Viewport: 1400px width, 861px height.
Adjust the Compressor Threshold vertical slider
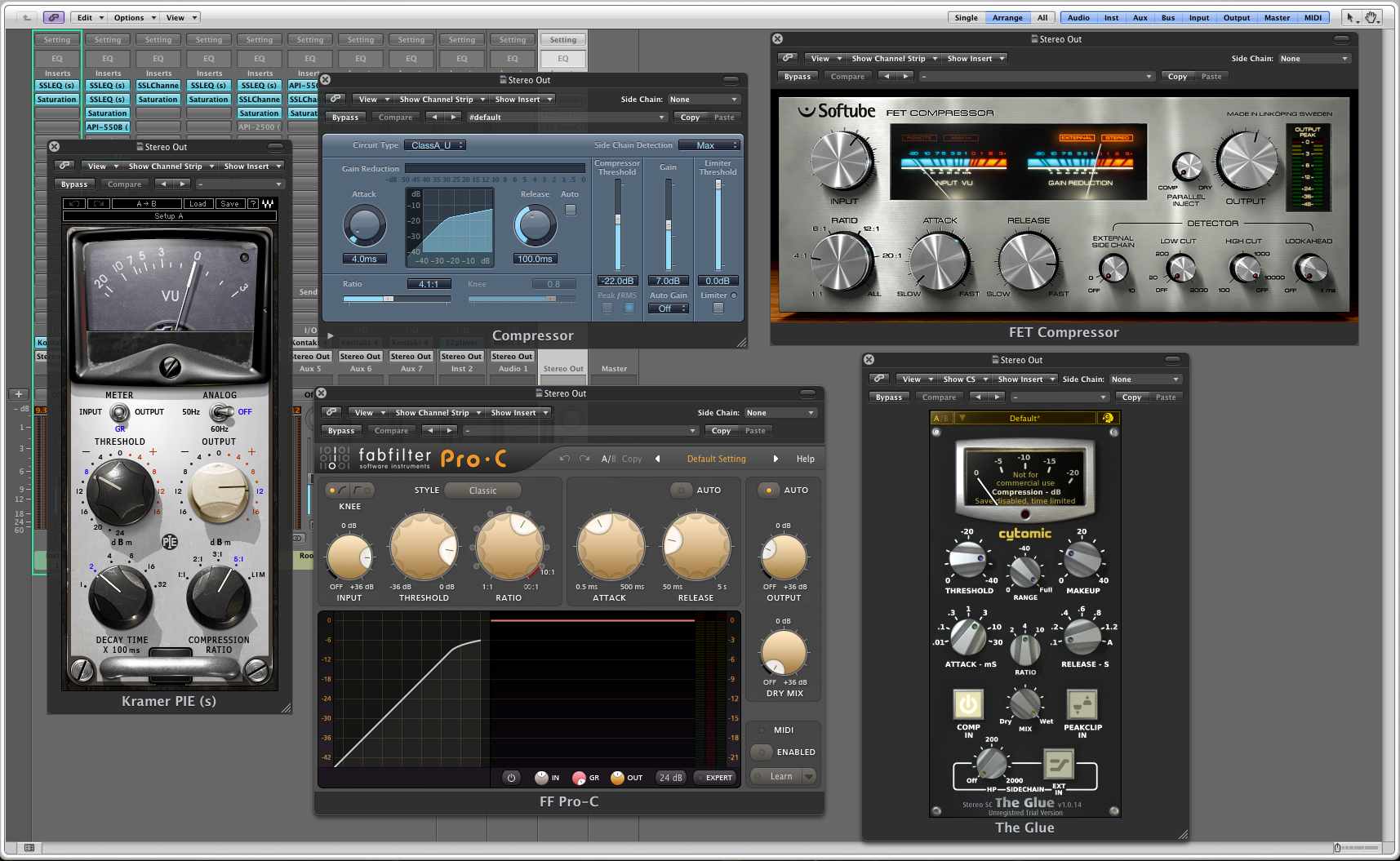point(618,220)
